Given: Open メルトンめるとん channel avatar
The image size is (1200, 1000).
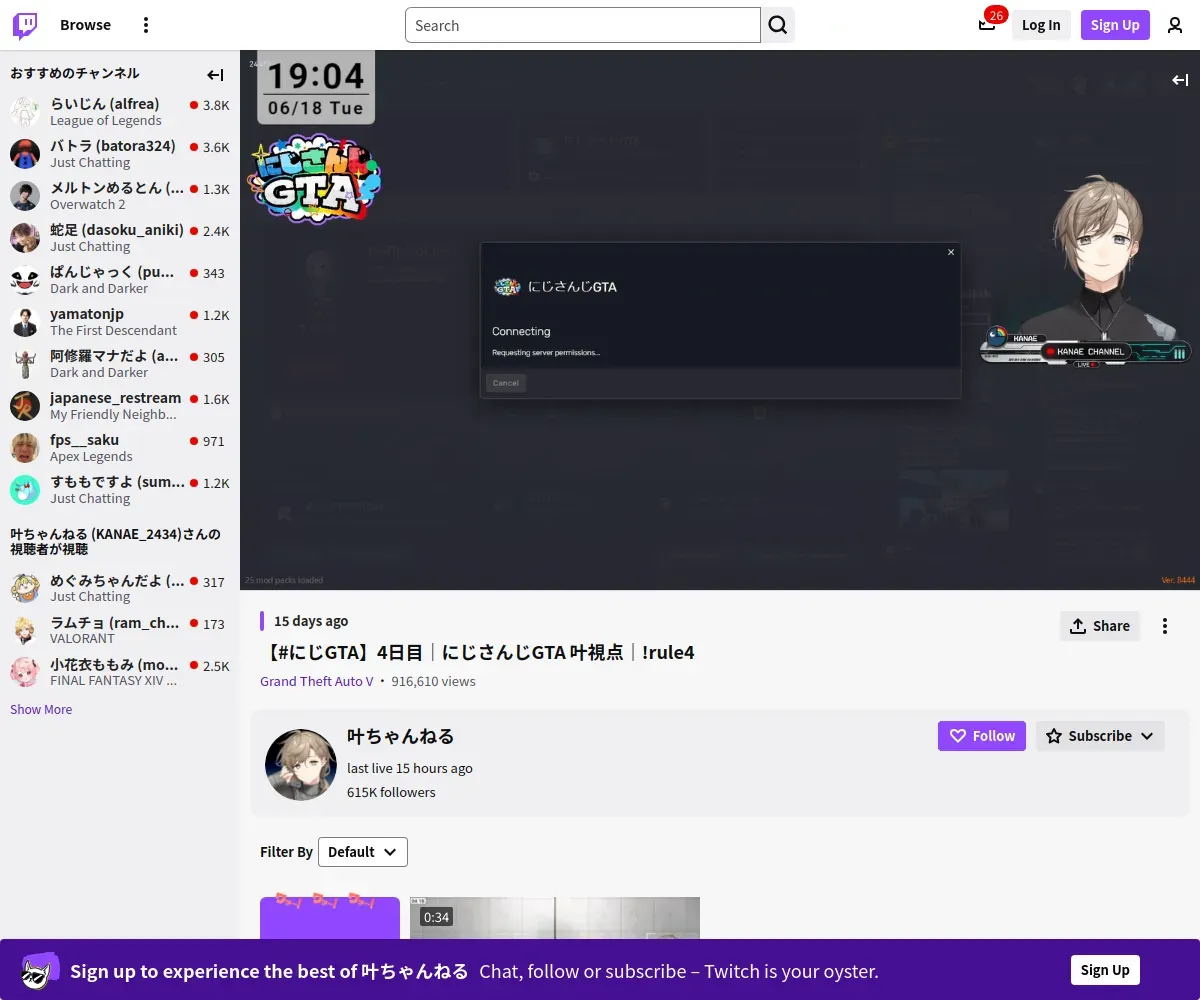Looking at the screenshot, I should point(25,195).
